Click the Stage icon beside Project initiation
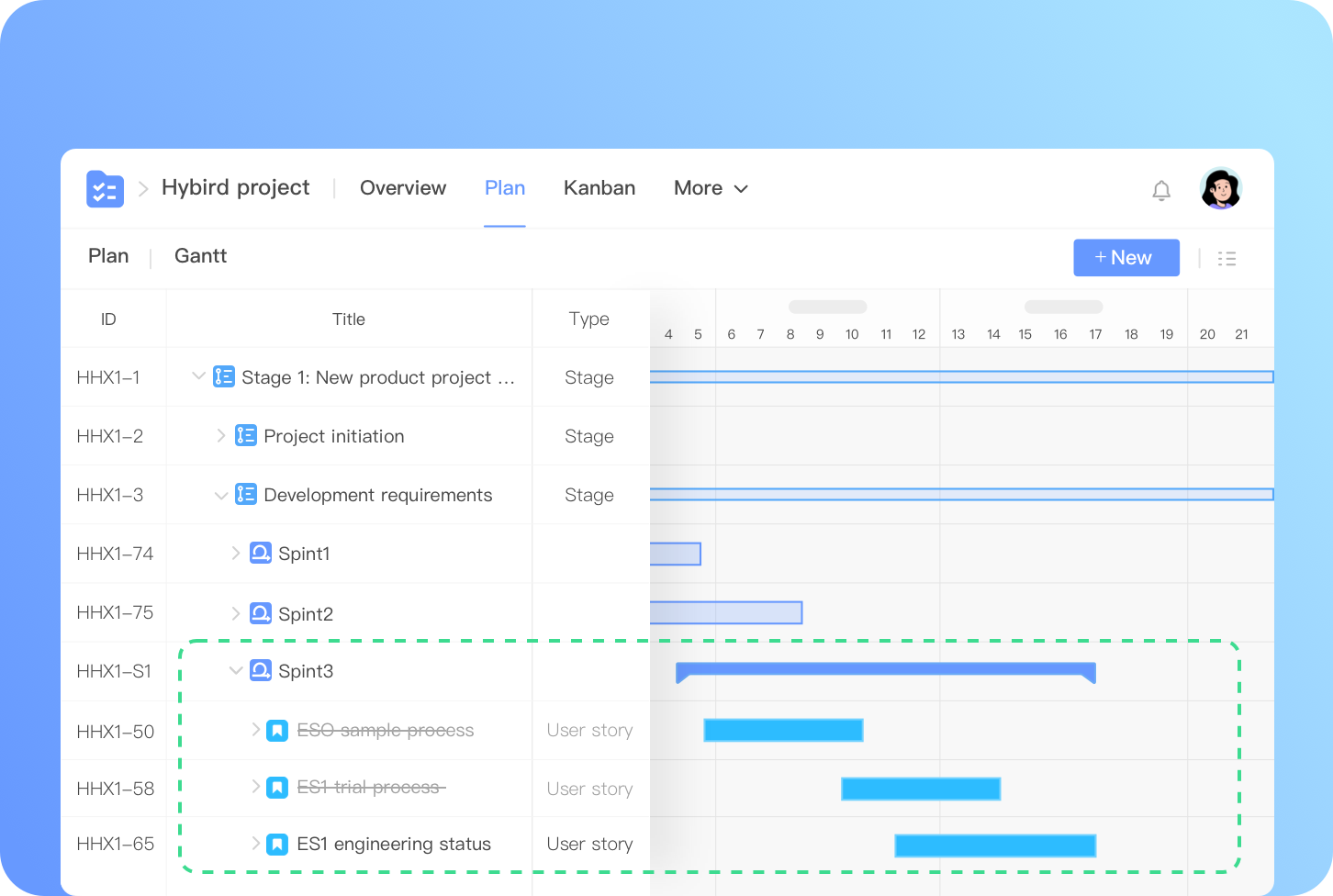This screenshot has height=896, width=1333. [245, 435]
